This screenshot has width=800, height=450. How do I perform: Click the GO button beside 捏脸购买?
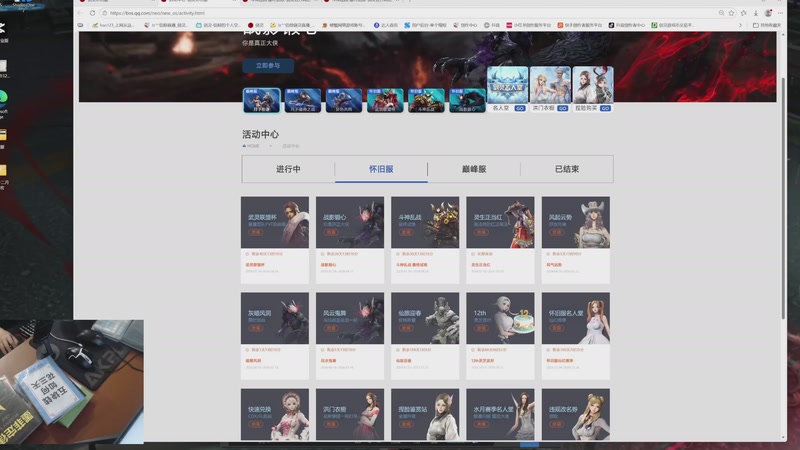pyautogui.click(x=605, y=108)
